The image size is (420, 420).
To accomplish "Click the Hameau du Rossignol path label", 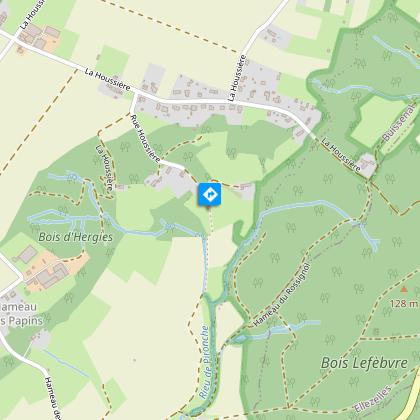I will click(282, 295).
